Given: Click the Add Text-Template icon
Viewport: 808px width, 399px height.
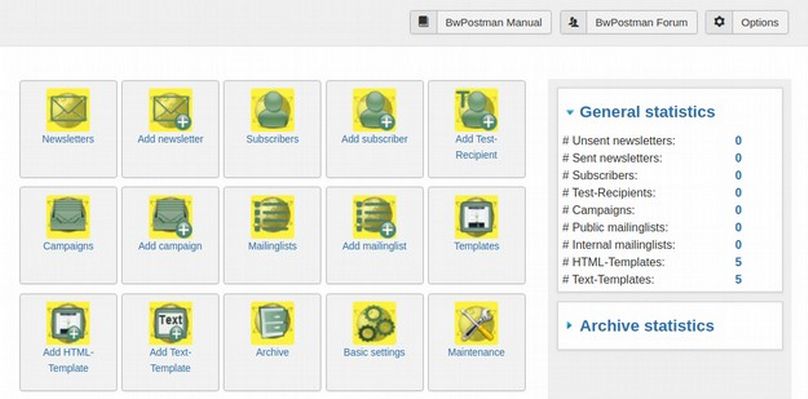Looking at the screenshot, I should [171, 323].
